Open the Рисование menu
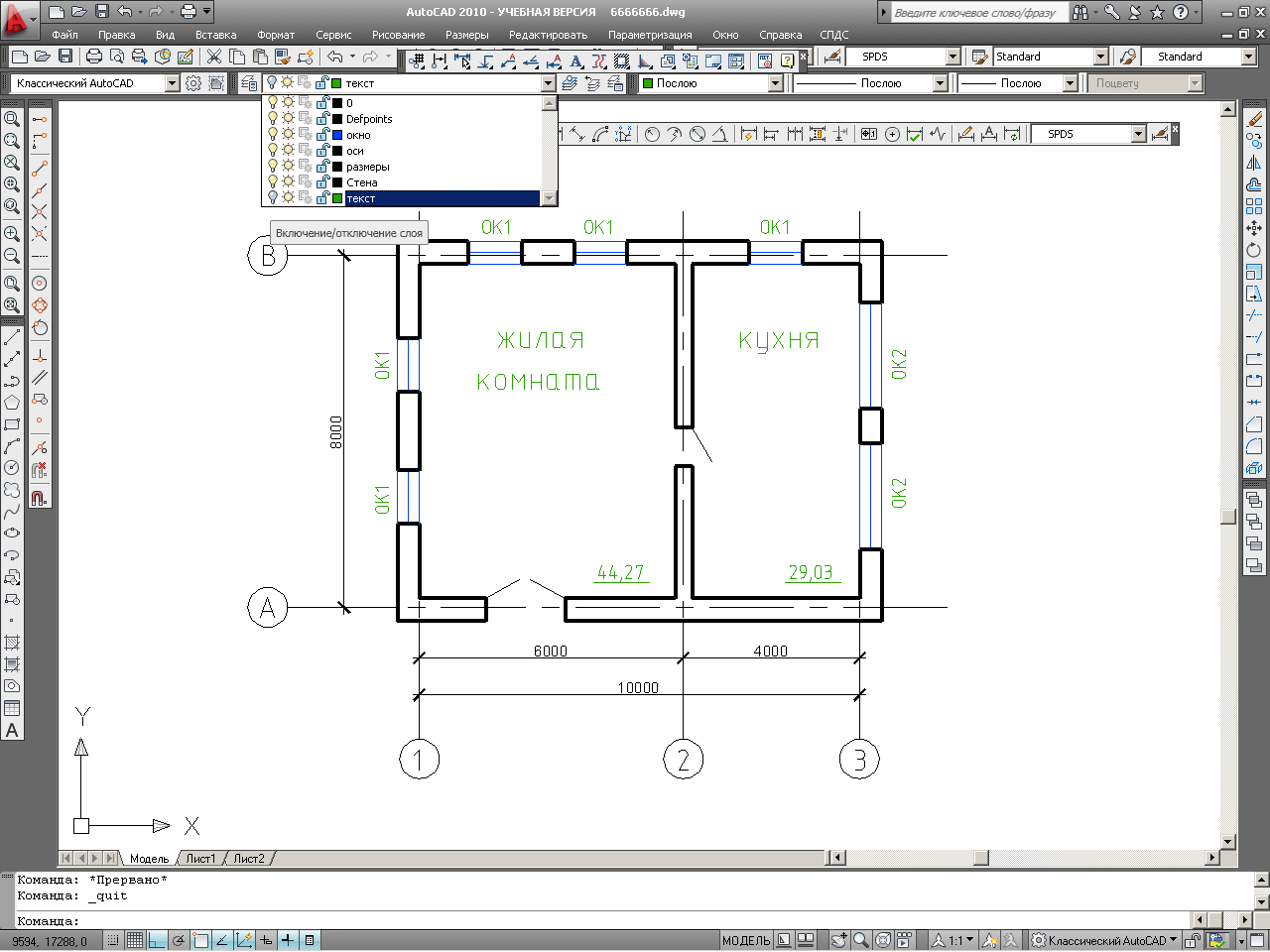The height and width of the screenshot is (952, 1270). pyautogui.click(x=398, y=35)
